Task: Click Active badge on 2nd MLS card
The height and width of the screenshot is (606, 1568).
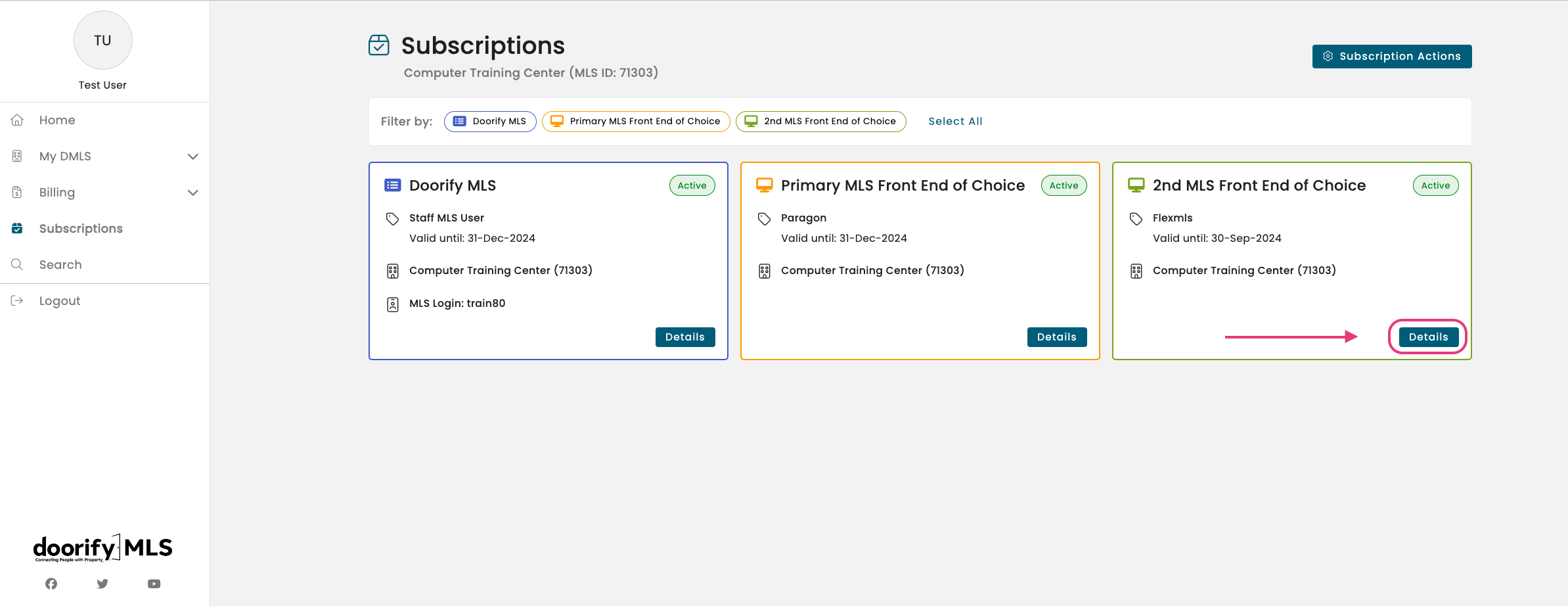Action: [x=1436, y=185]
